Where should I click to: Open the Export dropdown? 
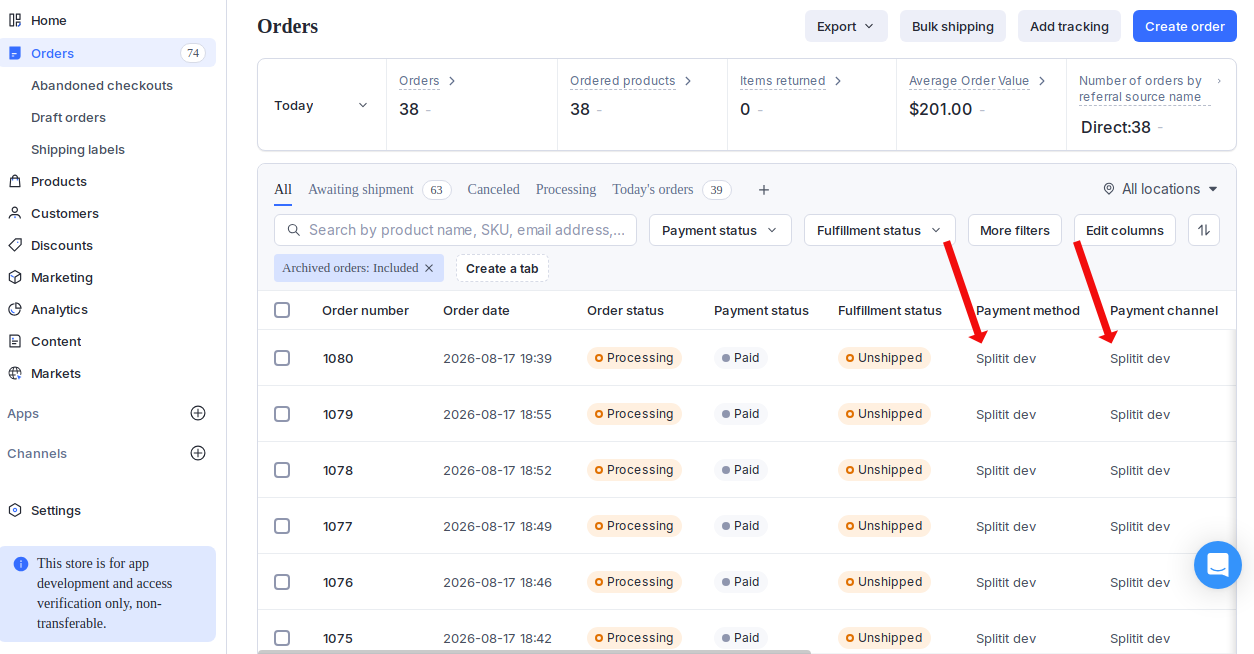point(846,26)
